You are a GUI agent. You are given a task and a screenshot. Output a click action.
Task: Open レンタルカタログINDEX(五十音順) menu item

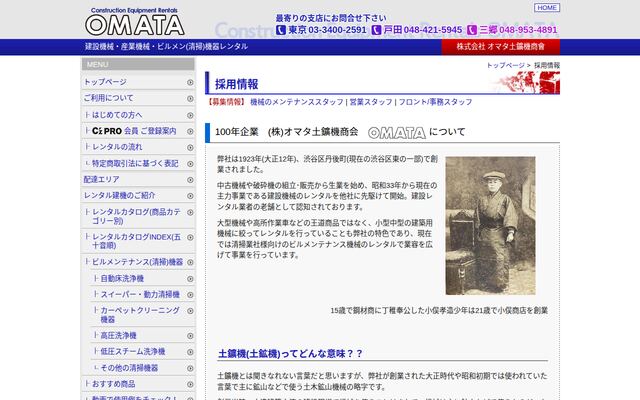pos(136,241)
